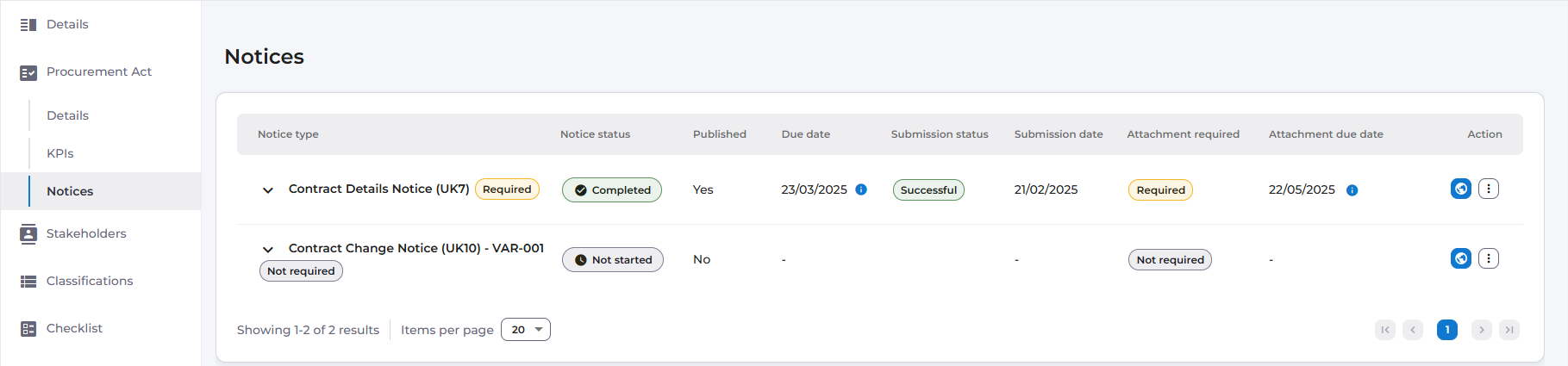The height and width of the screenshot is (366, 1568).
Task: Click info icon beside attachment due date 22/05/2025
Action: [1352, 190]
